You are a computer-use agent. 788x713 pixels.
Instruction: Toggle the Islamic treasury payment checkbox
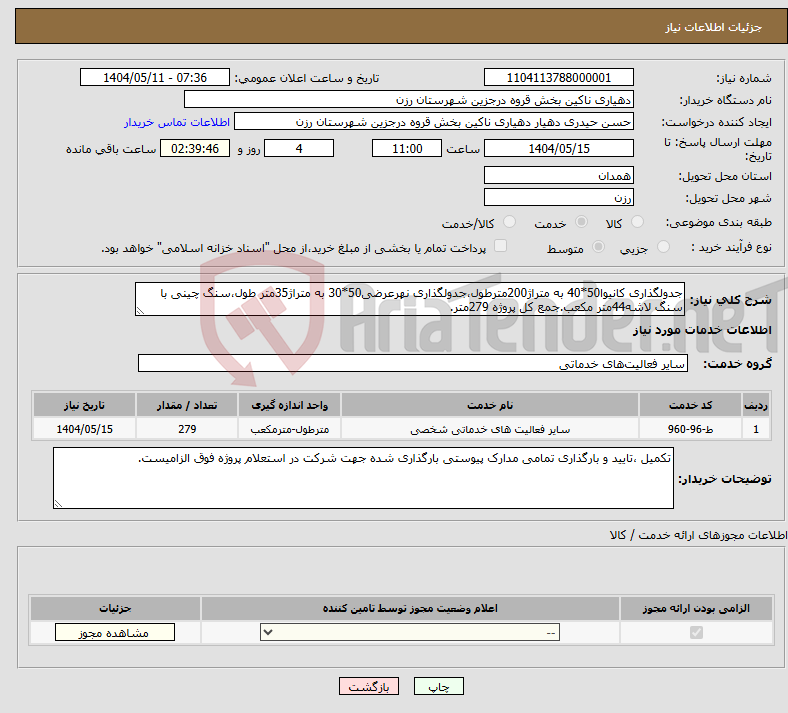pos(500,246)
